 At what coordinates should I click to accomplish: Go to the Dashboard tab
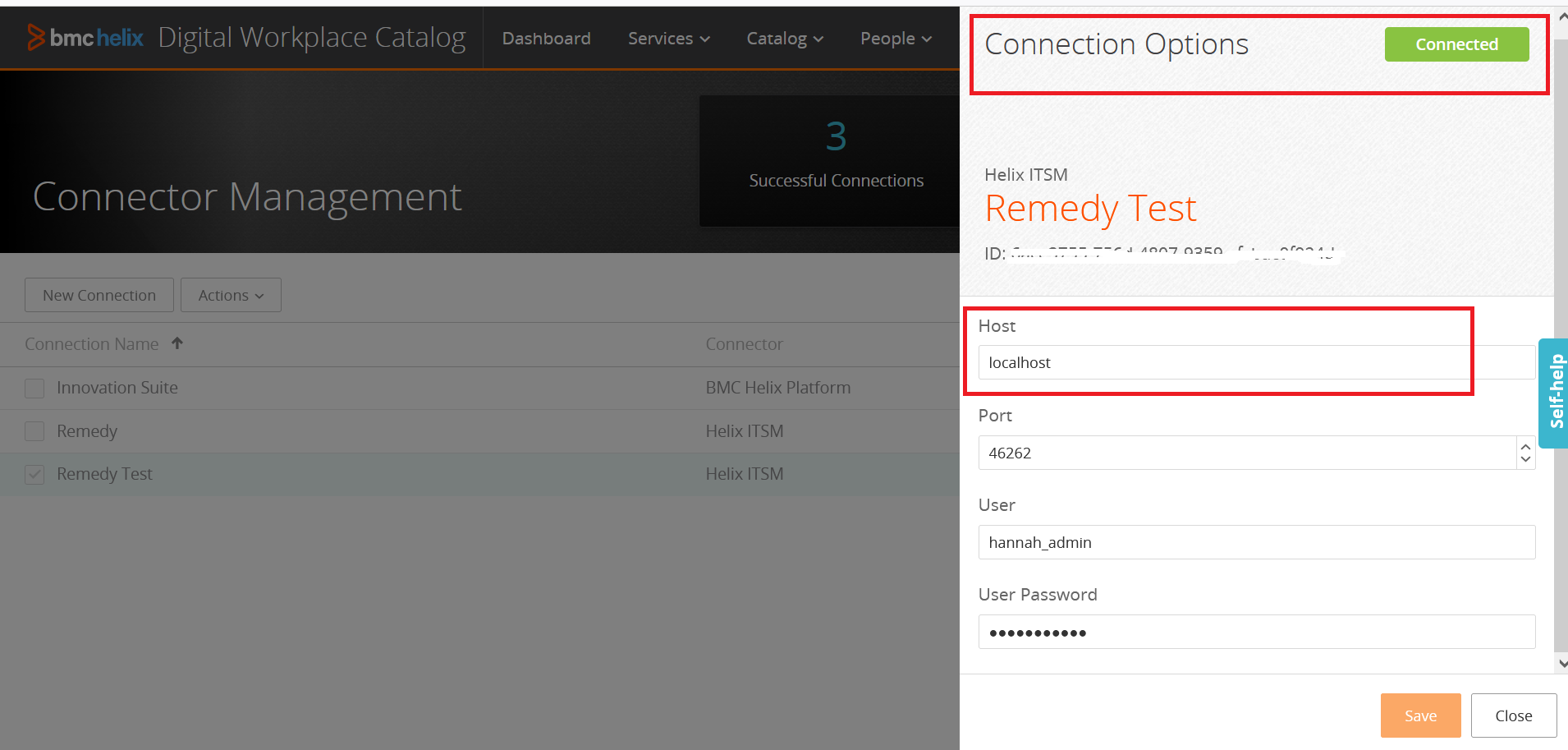coord(546,39)
